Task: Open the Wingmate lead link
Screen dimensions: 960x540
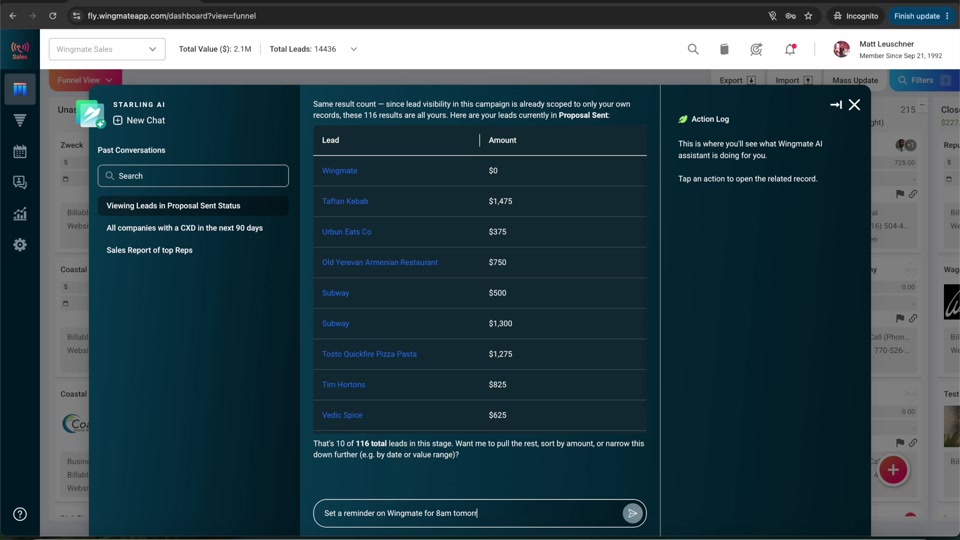Action: point(339,171)
